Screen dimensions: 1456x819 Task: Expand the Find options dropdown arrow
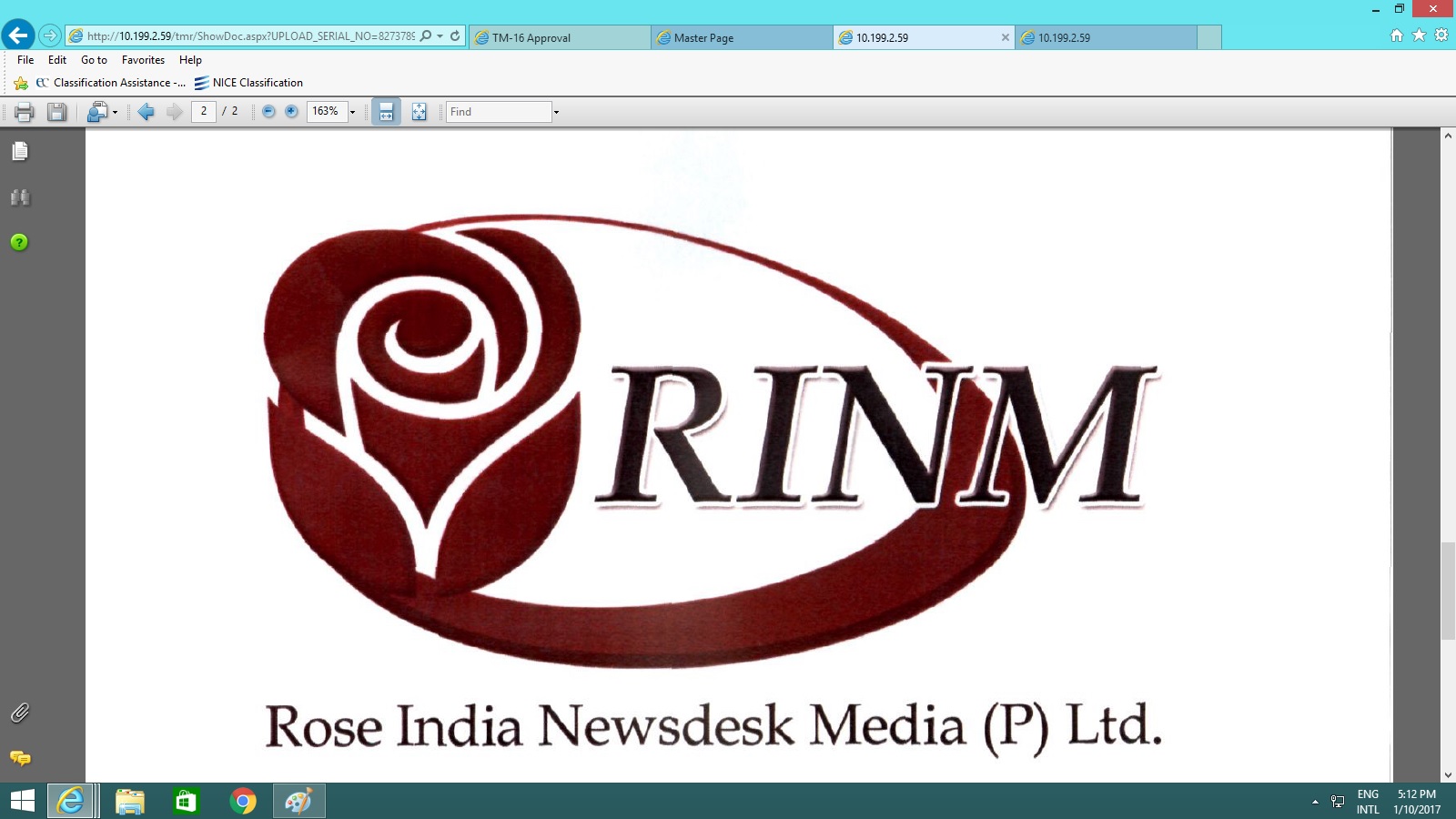pyautogui.click(x=556, y=112)
